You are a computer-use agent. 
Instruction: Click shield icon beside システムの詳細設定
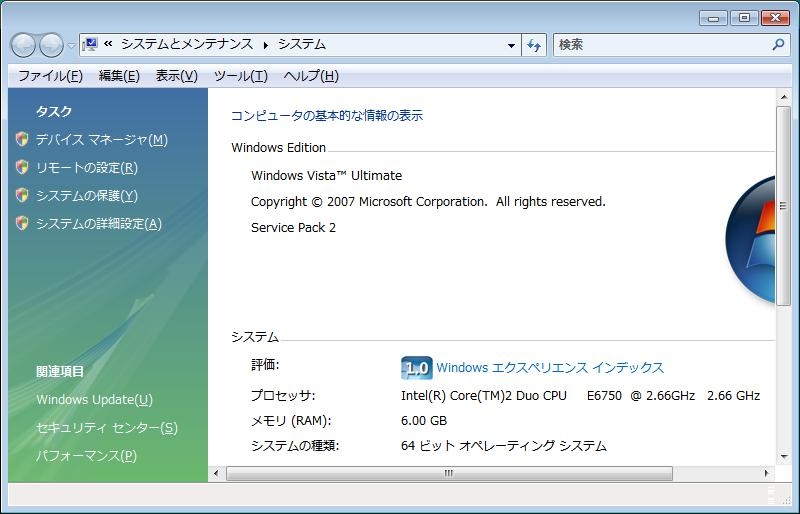pos(22,223)
